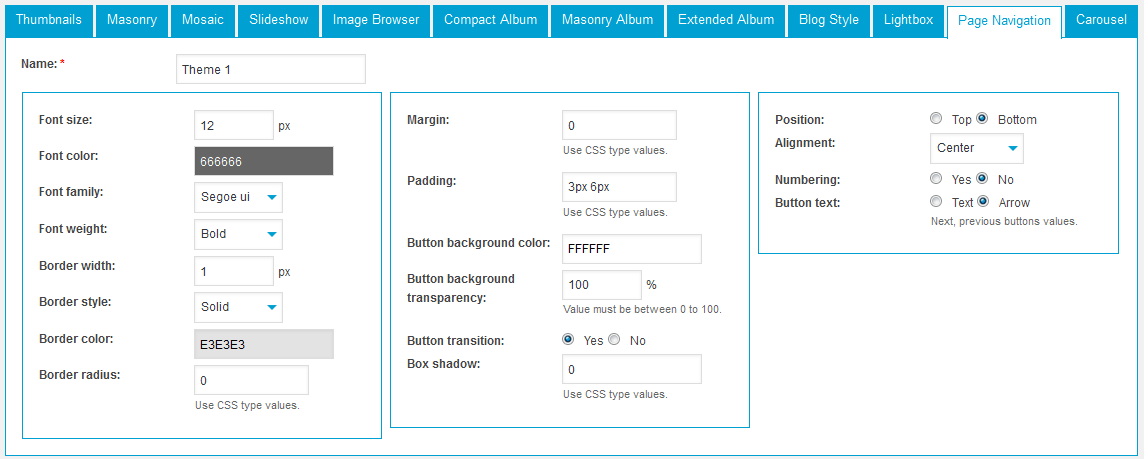The image size is (1144, 459).
Task: Choose Text for Button text
Action: (936, 202)
